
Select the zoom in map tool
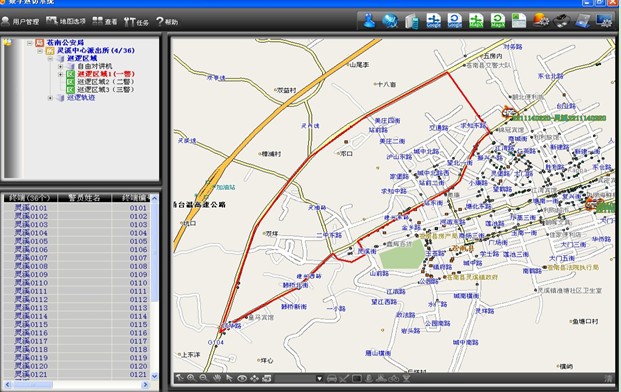[191, 378]
